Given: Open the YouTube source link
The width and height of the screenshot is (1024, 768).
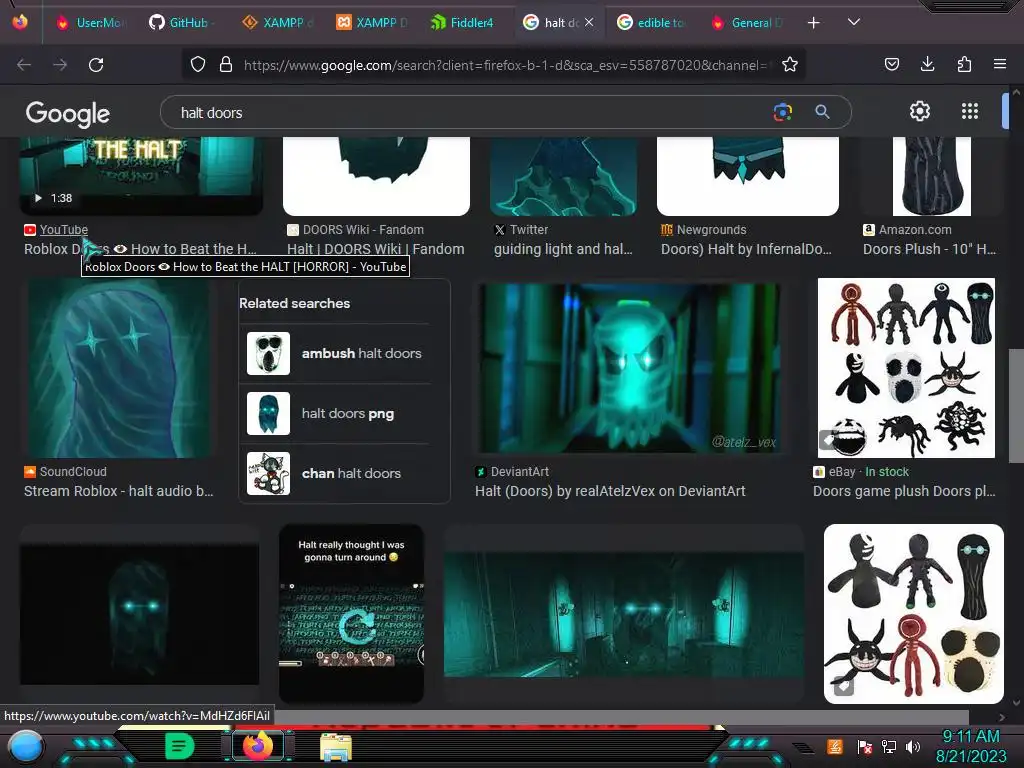Looking at the screenshot, I should pyautogui.click(x=63, y=230).
